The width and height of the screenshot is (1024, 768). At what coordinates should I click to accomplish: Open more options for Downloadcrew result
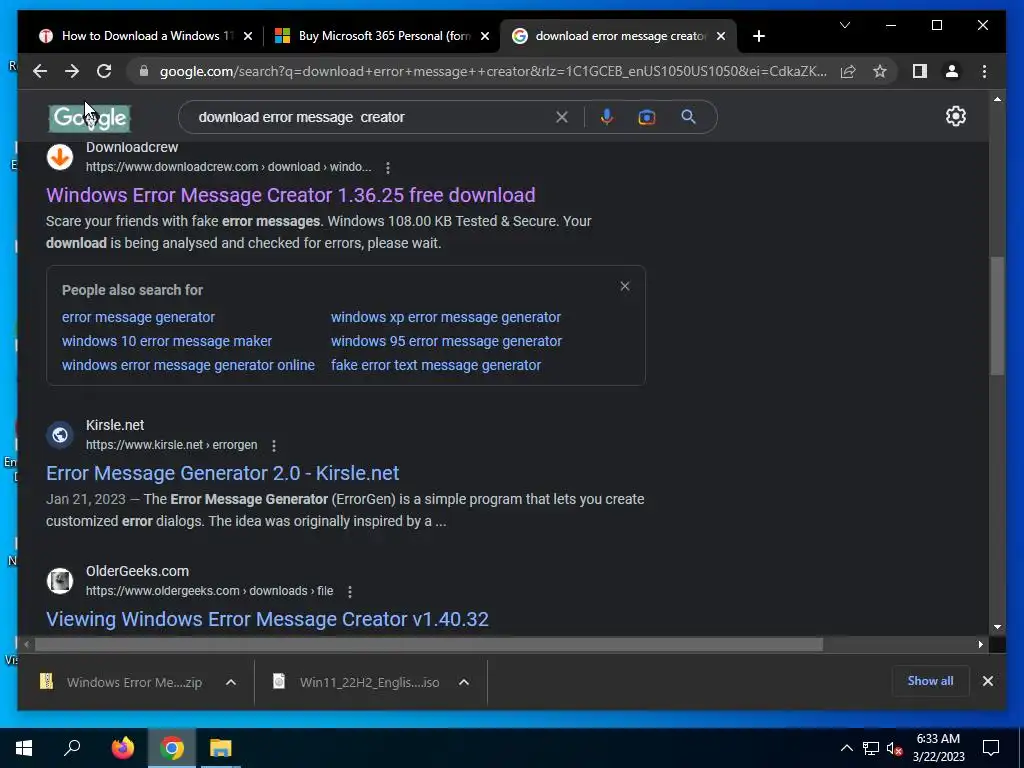(388, 168)
